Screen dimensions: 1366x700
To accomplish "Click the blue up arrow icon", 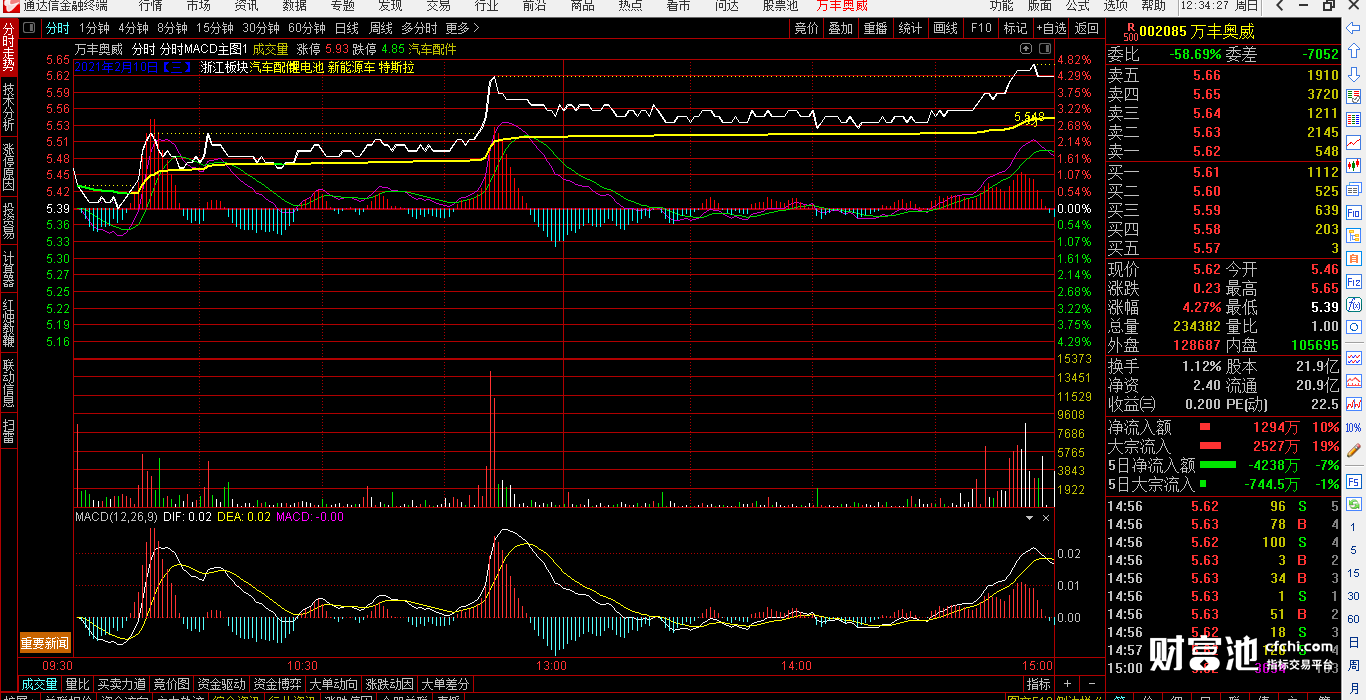I will [1354, 50].
